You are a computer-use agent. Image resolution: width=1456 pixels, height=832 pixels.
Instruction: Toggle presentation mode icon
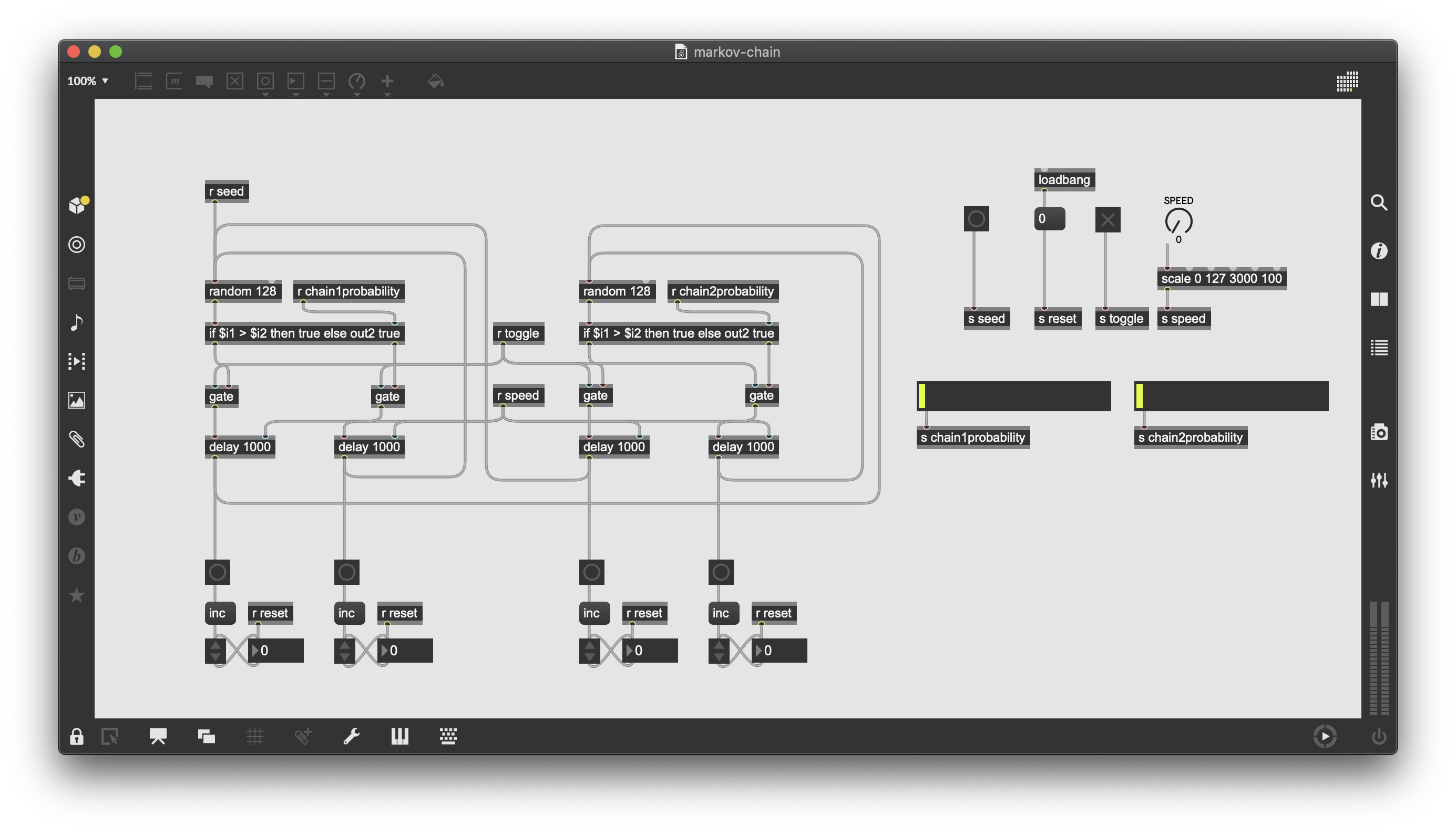click(x=158, y=736)
